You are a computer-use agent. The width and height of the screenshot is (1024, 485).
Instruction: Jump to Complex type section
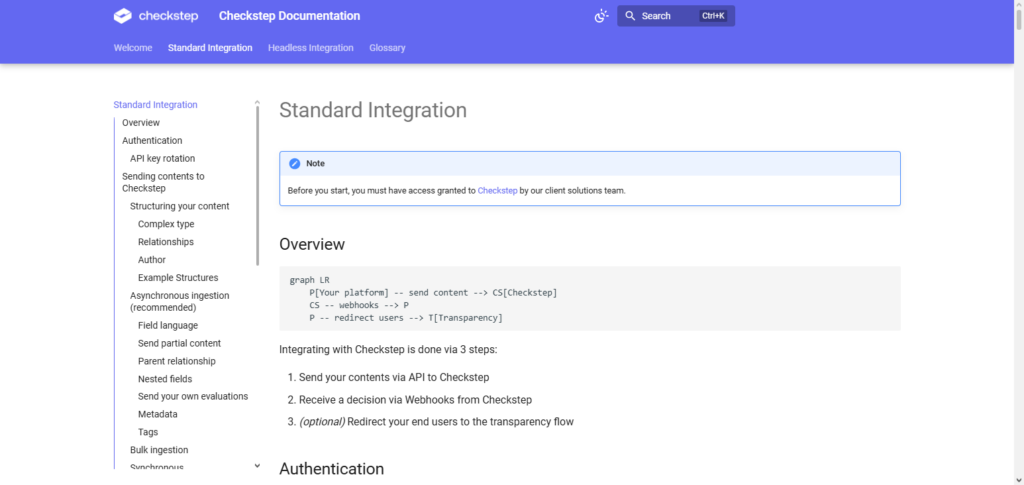tap(166, 224)
